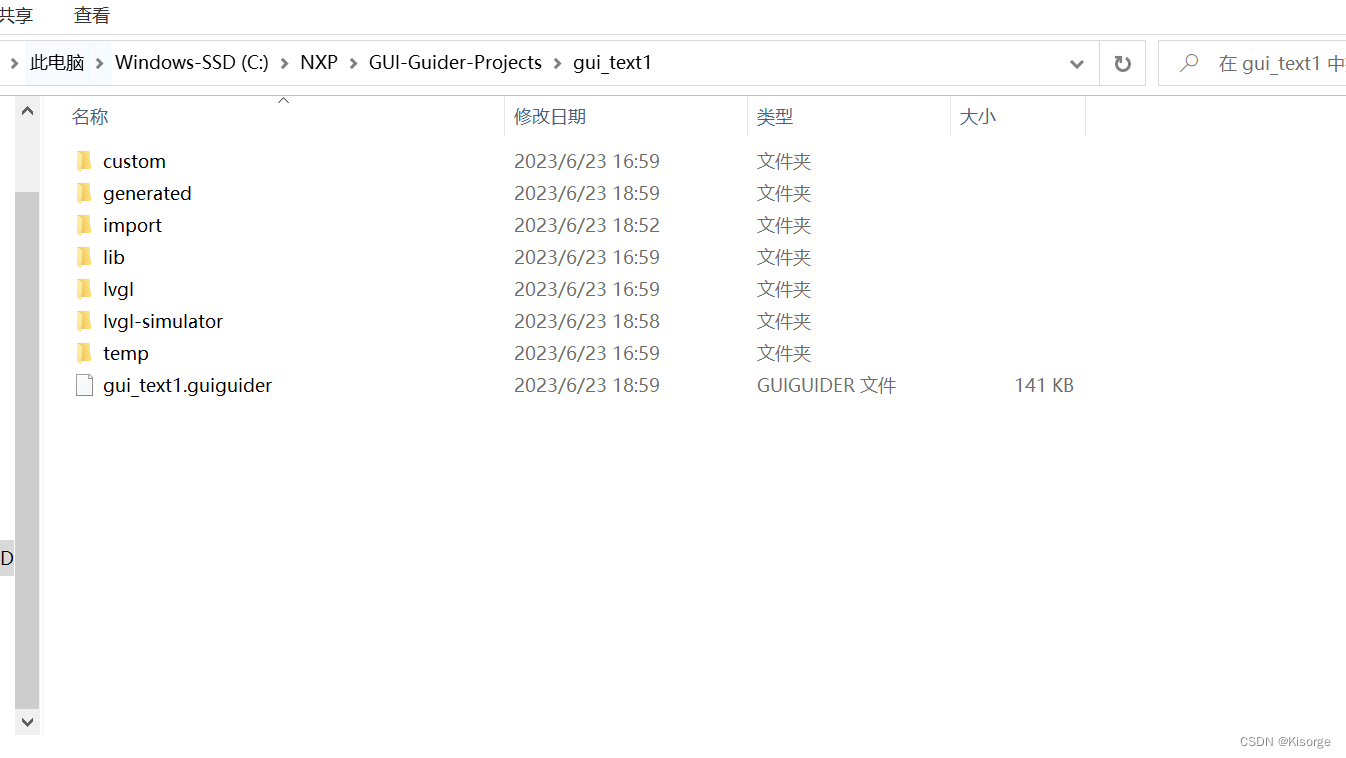This screenshot has width=1346, height=758.
Task: Select the lvgl-simulator folder name
Action: click(163, 321)
